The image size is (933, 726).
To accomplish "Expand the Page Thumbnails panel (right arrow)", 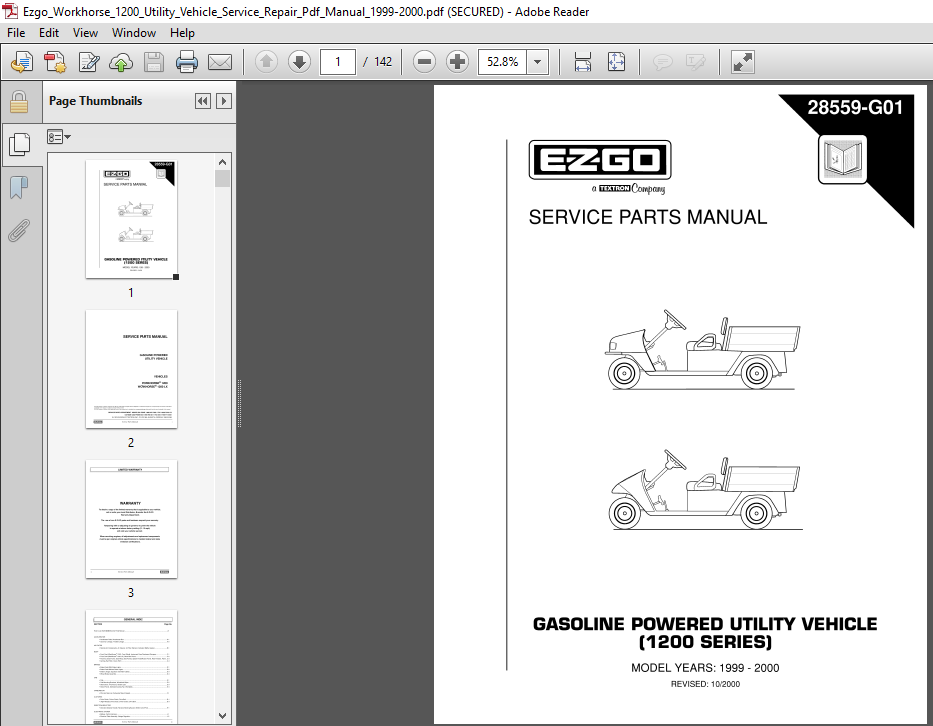I will pyautogui.click(x=224, y=101).
